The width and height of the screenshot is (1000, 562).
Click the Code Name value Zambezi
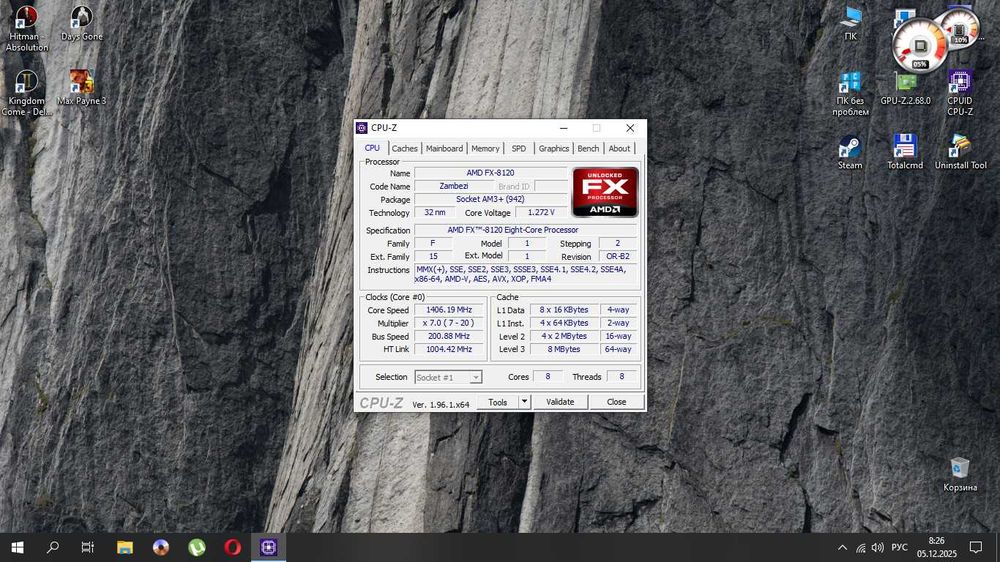(x=453, y=186)
